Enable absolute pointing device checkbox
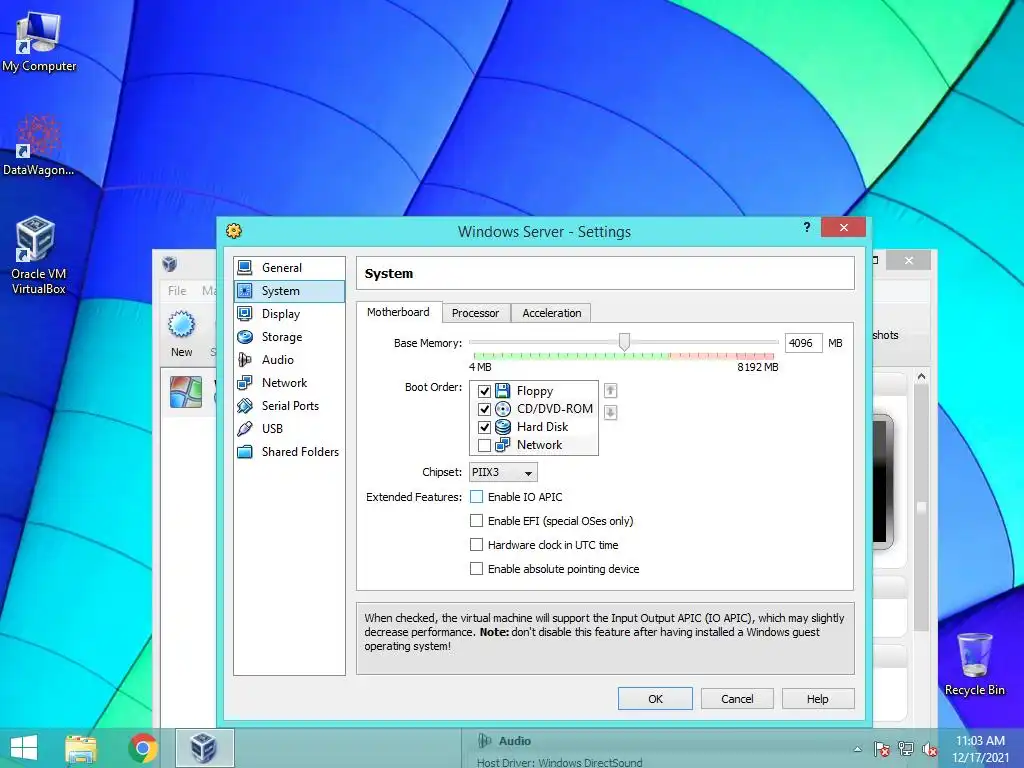1024x768 pixels. coord(477,569)
